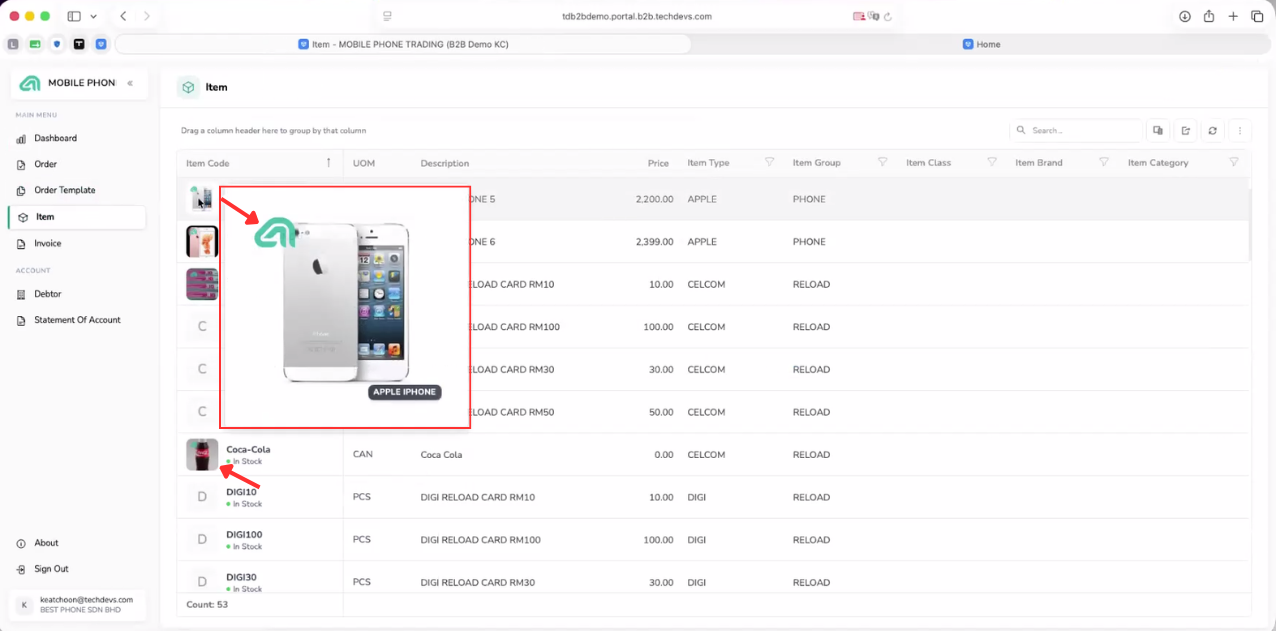Image resolution: width=1280 pixels, height=631 pixels.
Task: Open Item Brand column filter
Action: (x=1104, y=162)
